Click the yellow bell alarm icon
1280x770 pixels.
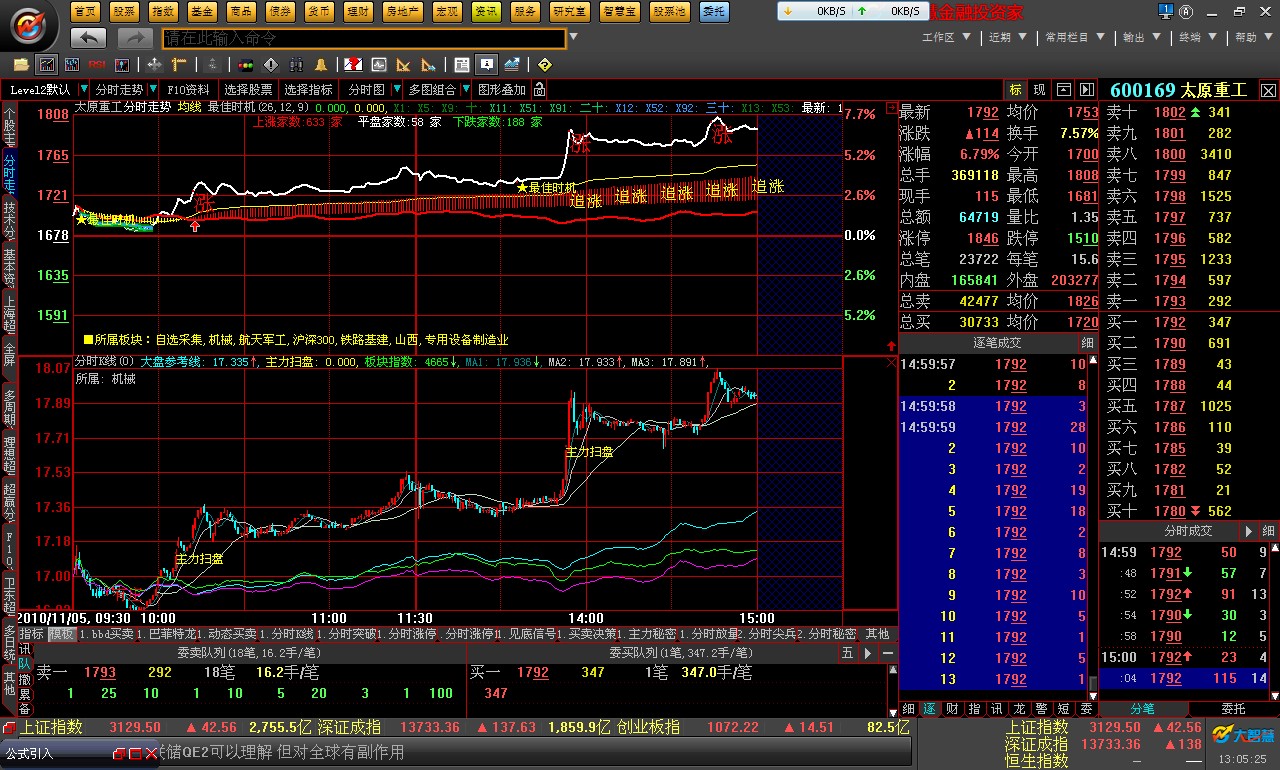point(320,65)
